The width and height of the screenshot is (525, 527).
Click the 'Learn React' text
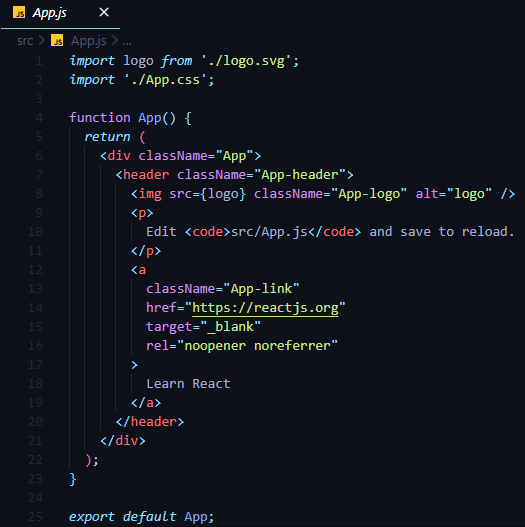tap(188, 384)
